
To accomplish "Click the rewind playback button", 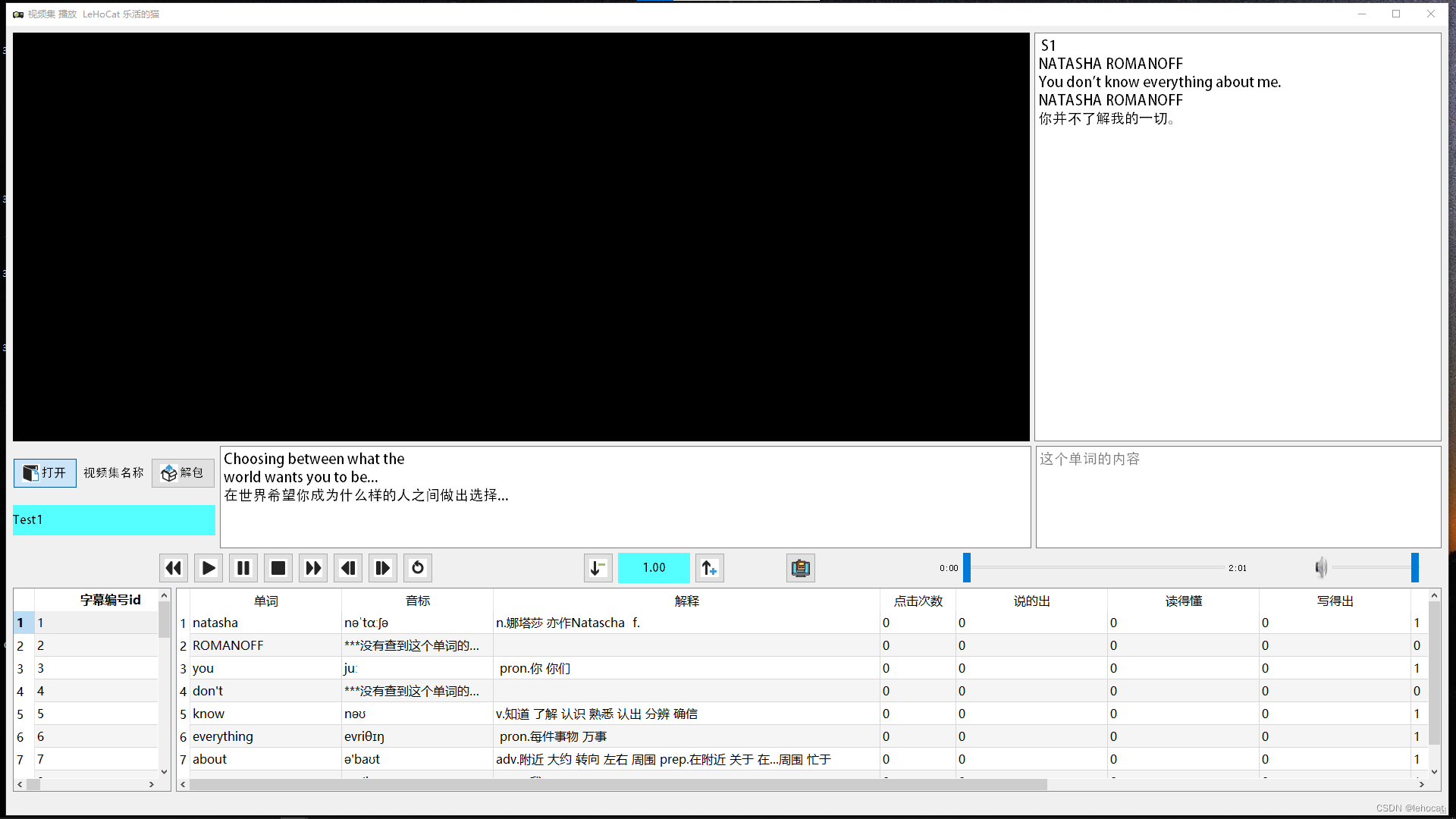I will point(174,568).
